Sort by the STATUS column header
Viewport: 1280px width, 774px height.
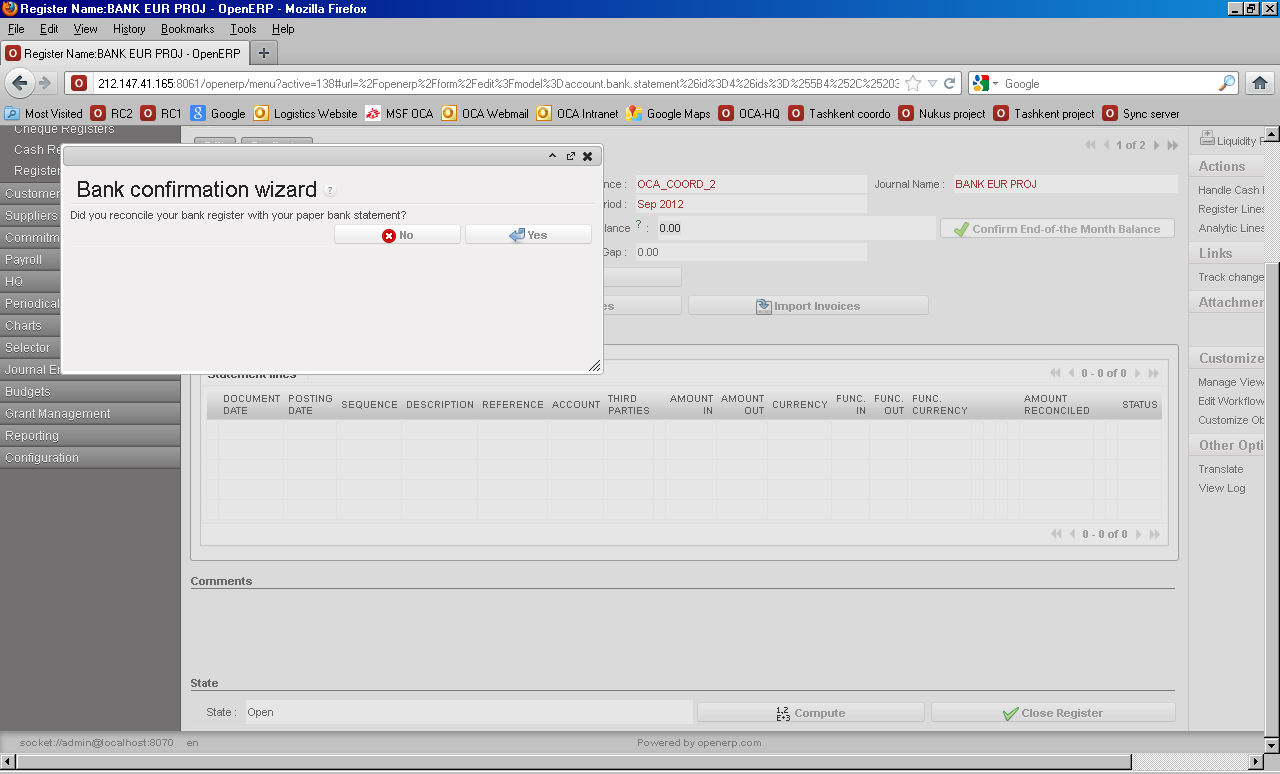coord(1139,405)
